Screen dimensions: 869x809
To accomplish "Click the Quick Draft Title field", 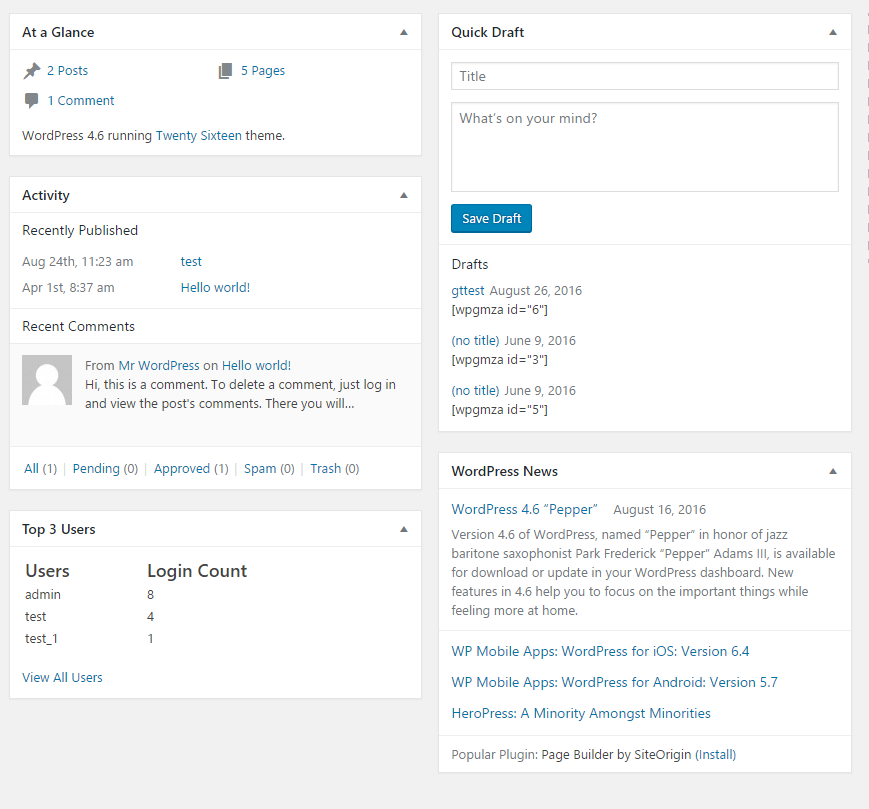I will (644, 76).
